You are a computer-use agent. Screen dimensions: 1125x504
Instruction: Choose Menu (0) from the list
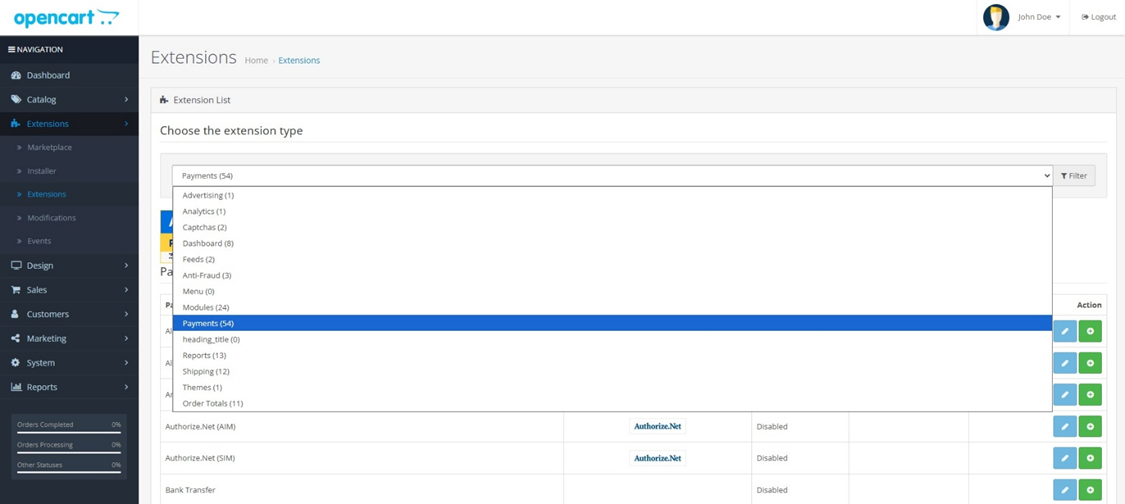click(612, 291)
